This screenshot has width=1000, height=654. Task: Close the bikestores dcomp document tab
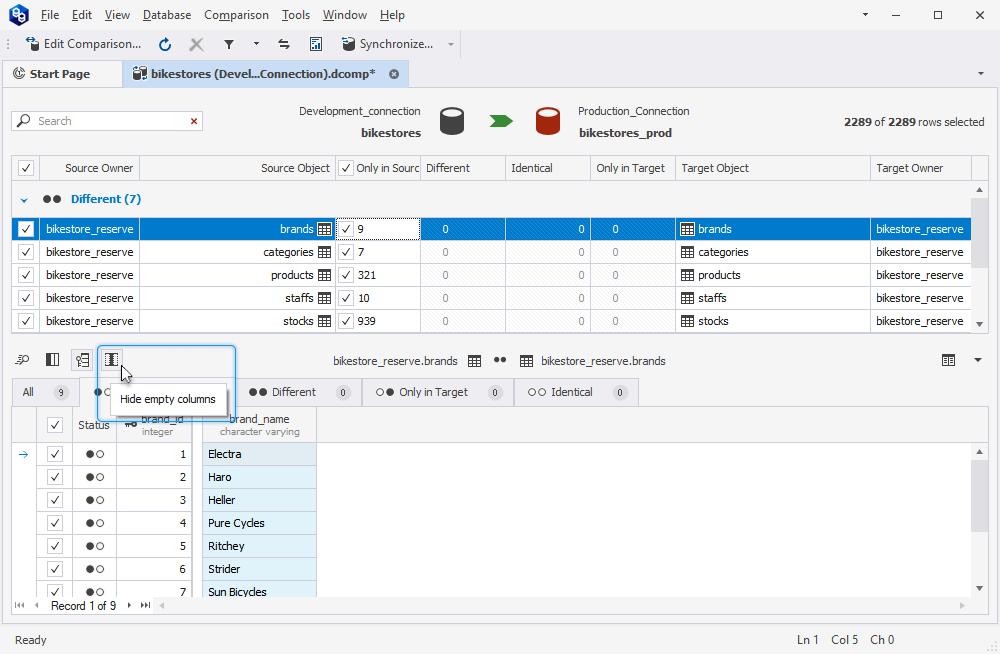(394, 74)
